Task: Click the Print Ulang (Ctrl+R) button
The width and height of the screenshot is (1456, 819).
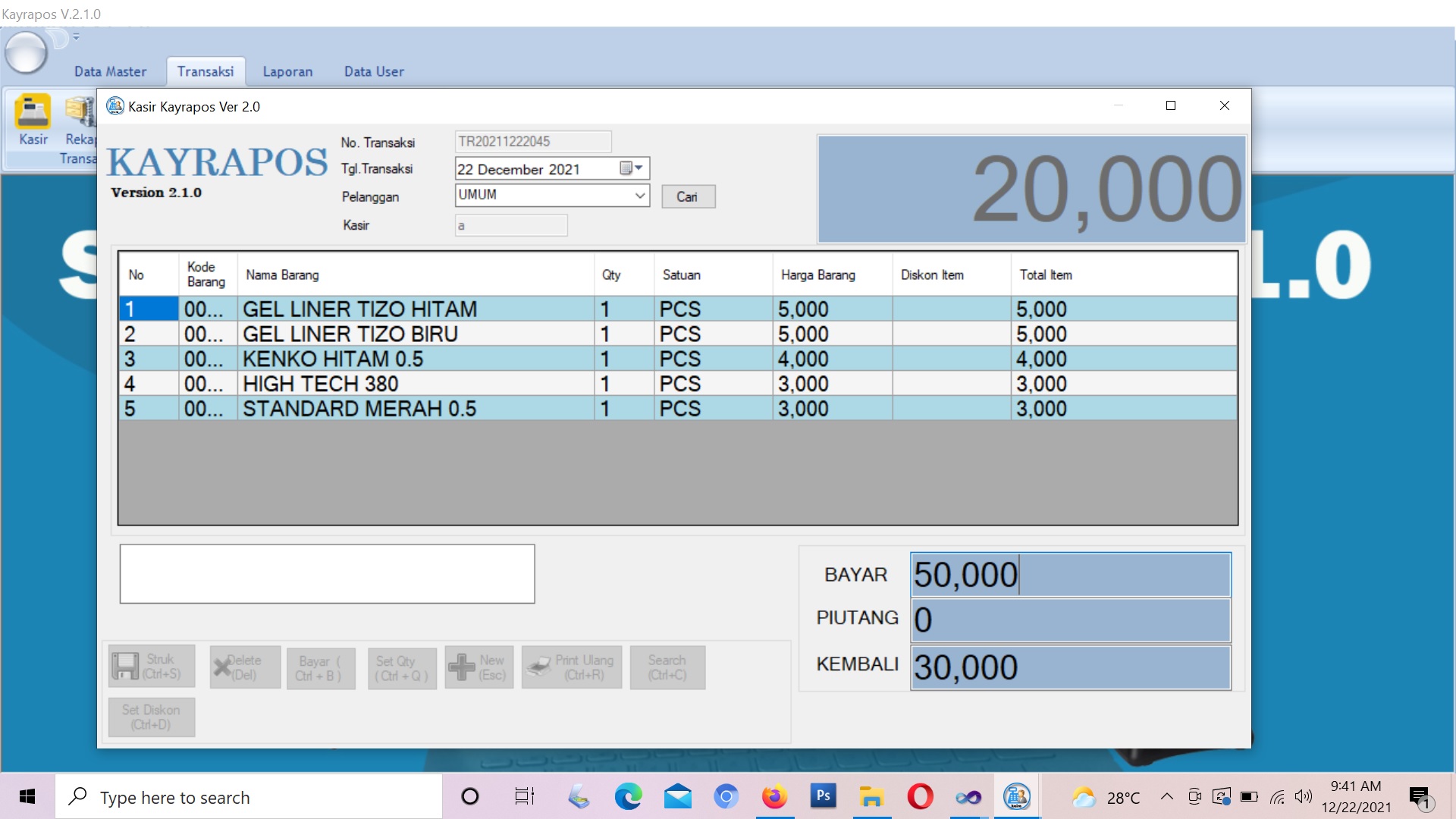Action: [x=572, y=667]
